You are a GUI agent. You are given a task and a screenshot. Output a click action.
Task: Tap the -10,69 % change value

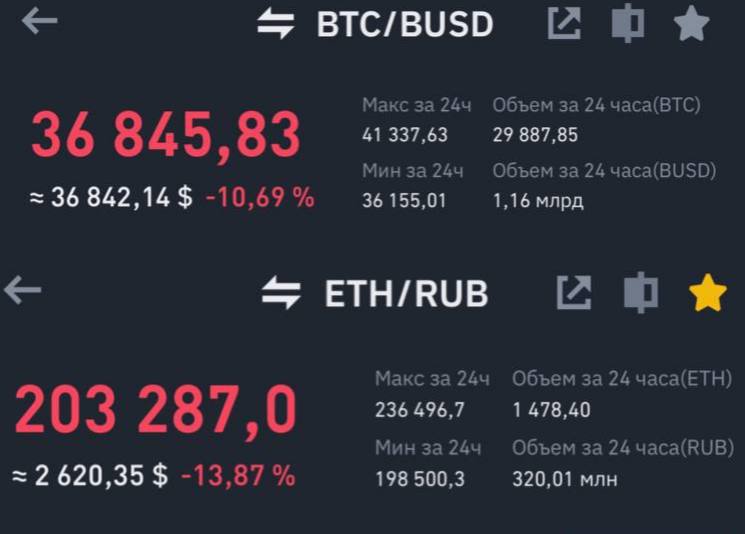[260, 197]
